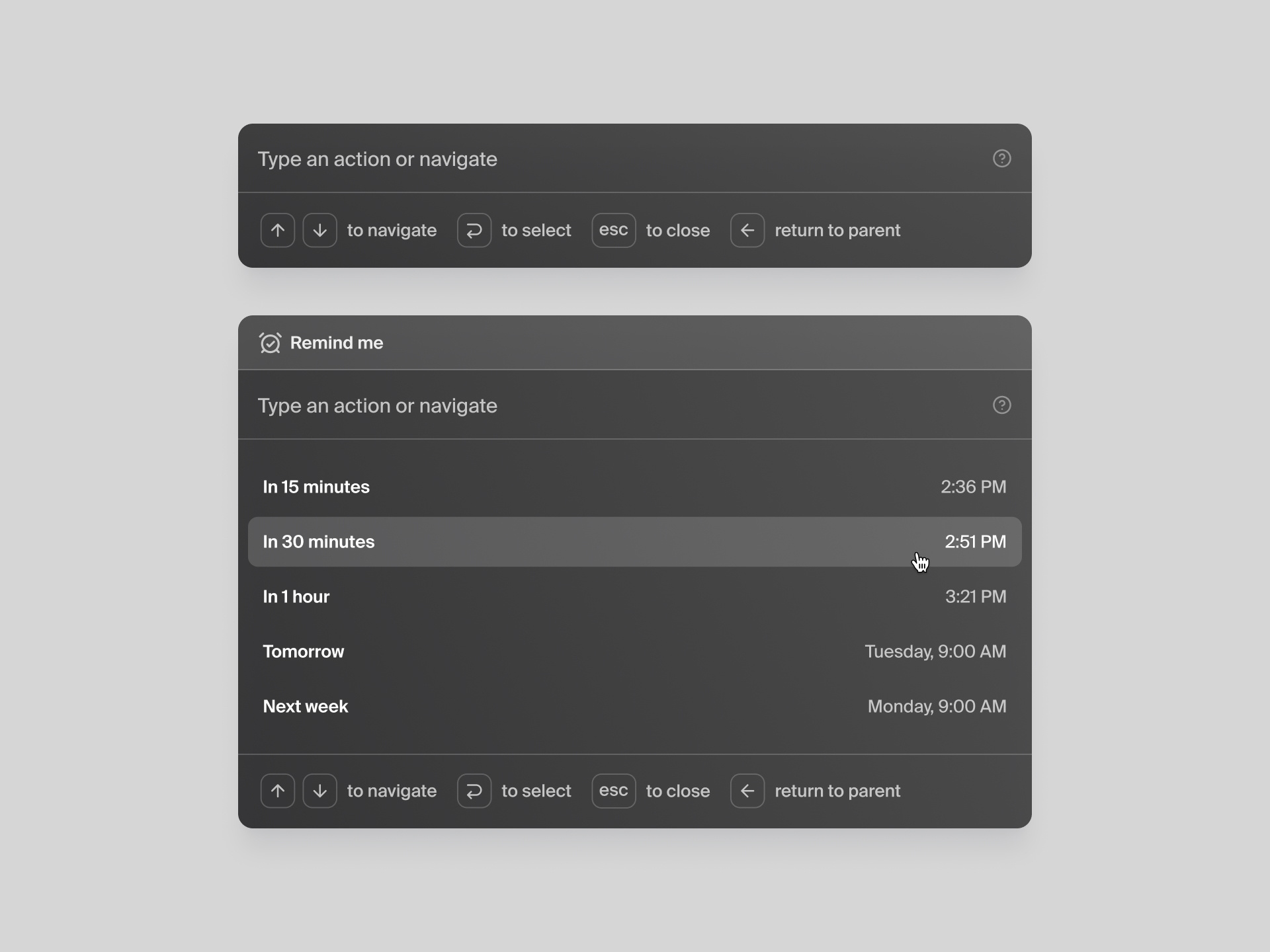Open the help icon in the top search bar
This screenshot has height=952, width=1270.
(x=1002, y=159)
